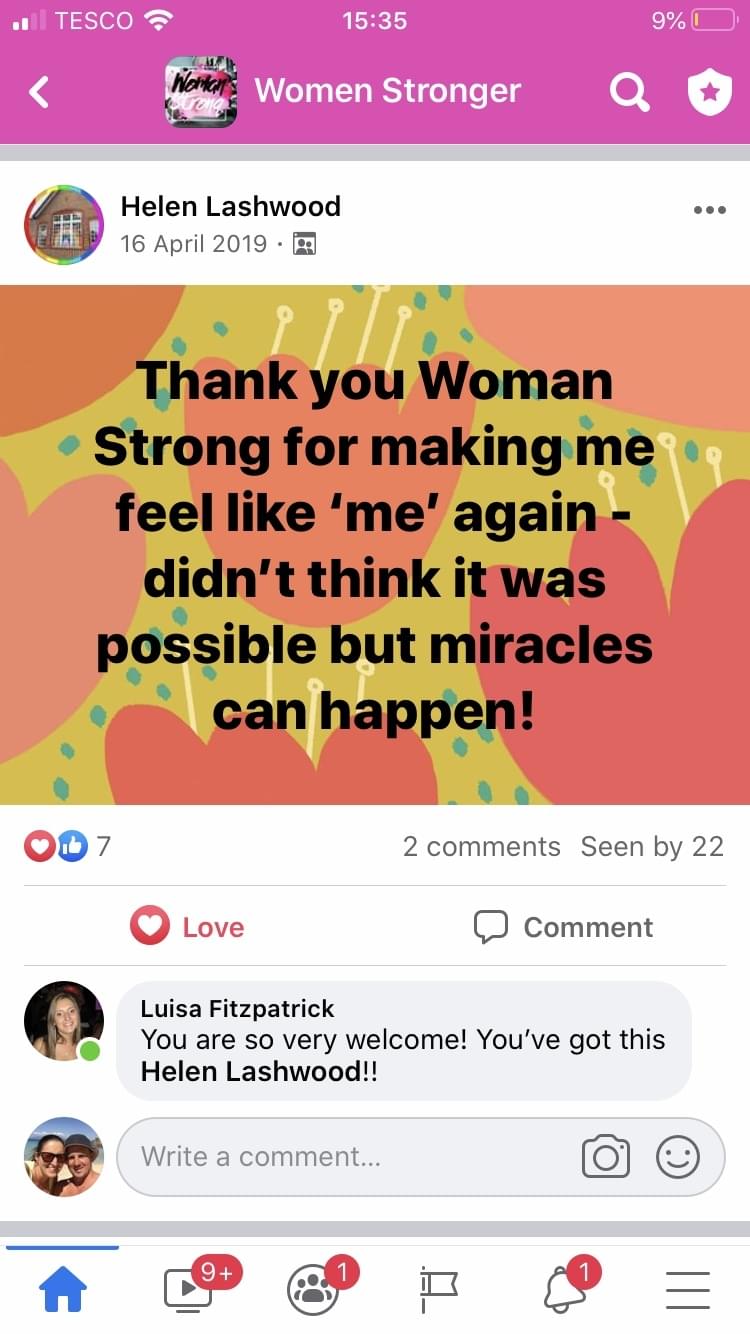Open Women Stronger group thumbnail
The width and height of the screenshot is (750, 1334).
[201, 92]
